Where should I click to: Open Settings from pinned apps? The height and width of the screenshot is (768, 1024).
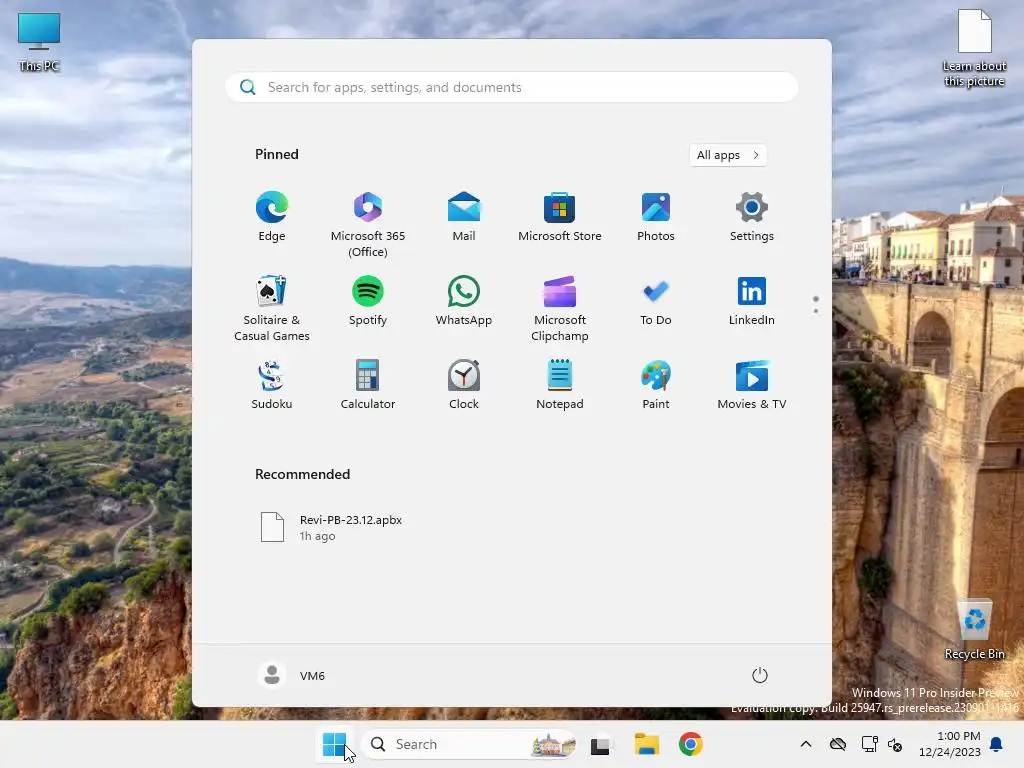tap(752, 217)
